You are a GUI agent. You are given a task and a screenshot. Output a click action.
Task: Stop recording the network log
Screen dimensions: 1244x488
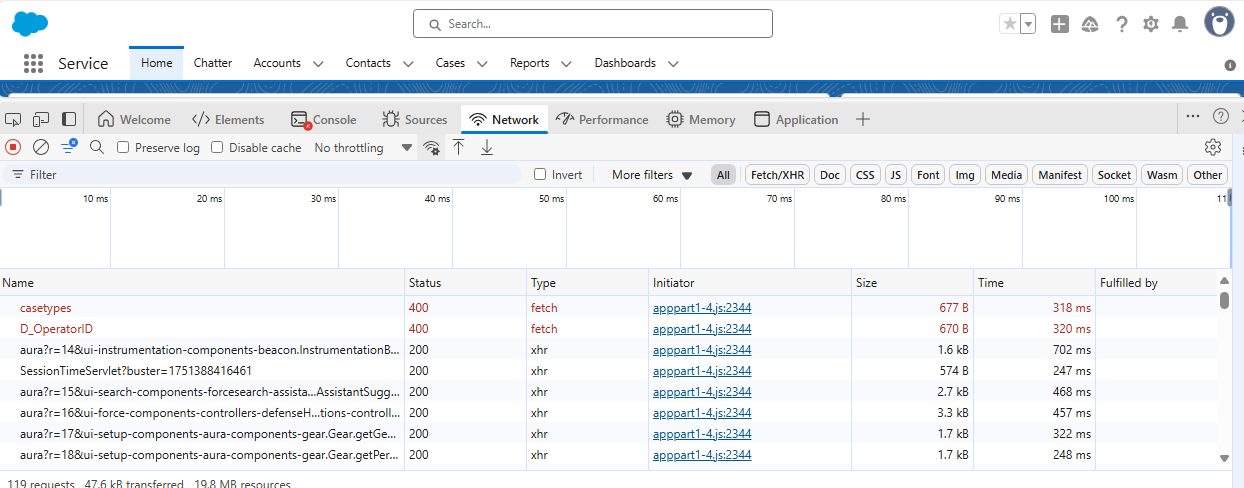coord(13,147)
